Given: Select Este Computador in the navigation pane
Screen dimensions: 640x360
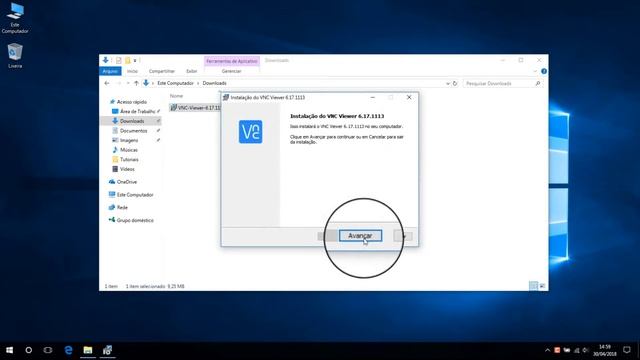Looking at the screenshot, I should pos(135,195).
